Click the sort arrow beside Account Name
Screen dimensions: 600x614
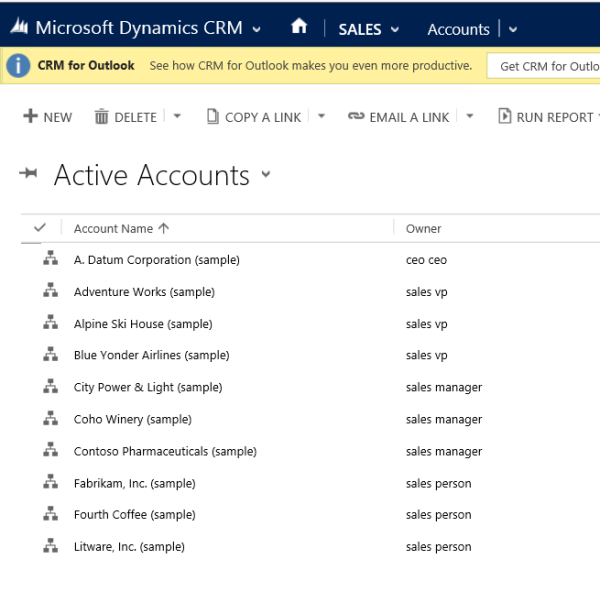(164, 228)
